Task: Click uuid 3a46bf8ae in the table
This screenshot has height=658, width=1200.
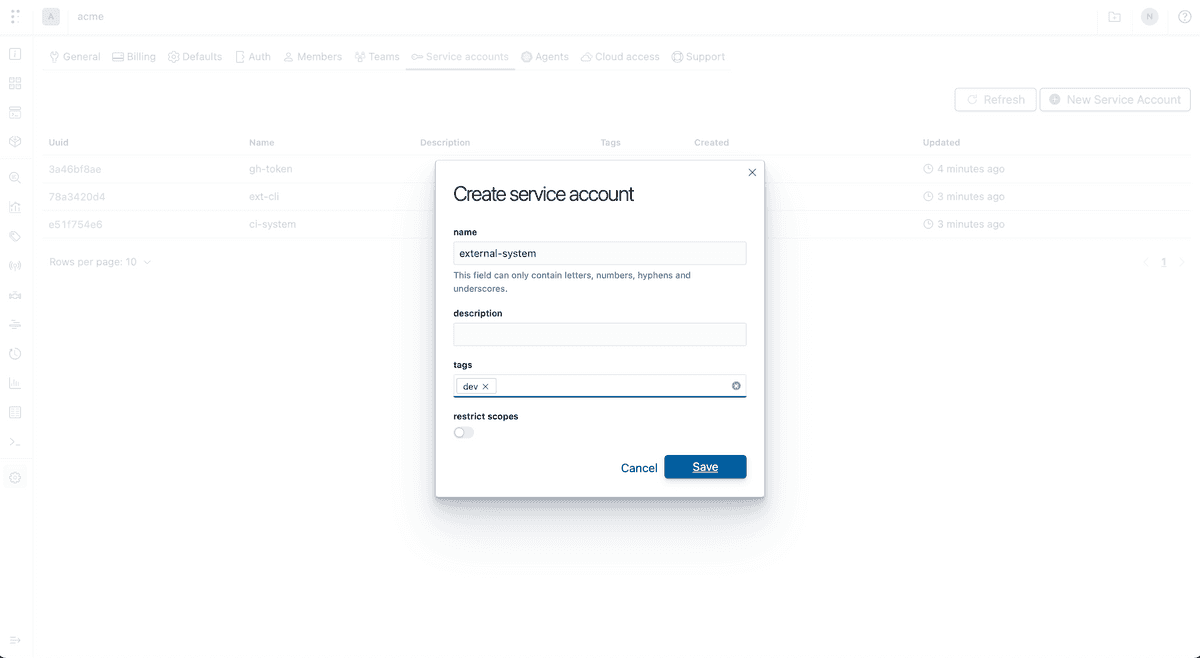Action: click(x=75, y=169)
